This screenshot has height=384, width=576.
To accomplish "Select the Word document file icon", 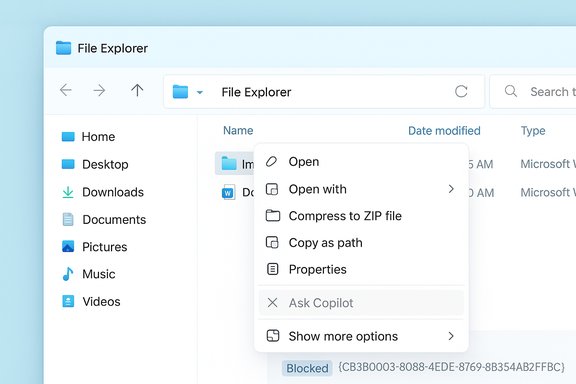I will pyautogui.click(x=228, y=192).
